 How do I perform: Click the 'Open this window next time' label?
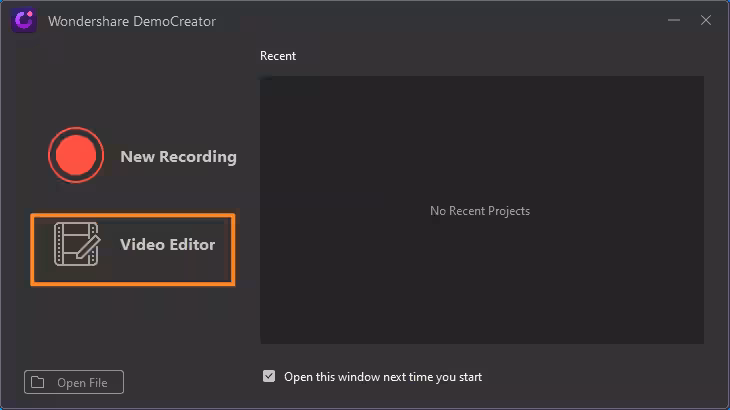[x=383, y=377]
